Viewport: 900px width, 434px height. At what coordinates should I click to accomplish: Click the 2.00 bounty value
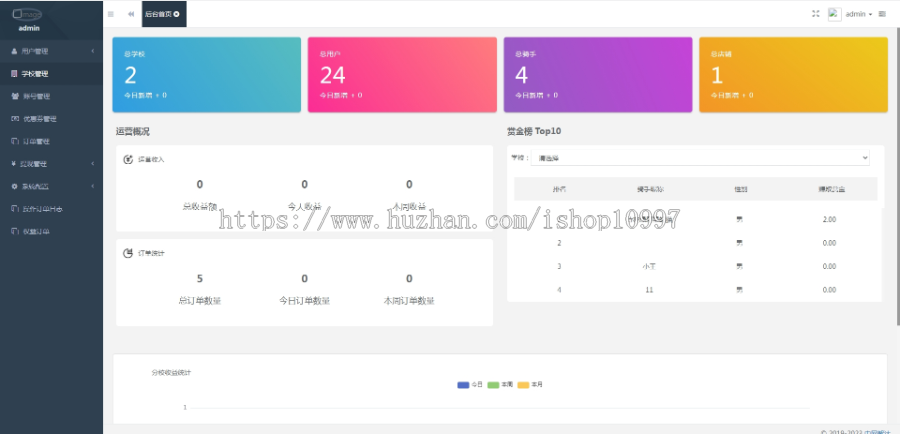[829, 219]
